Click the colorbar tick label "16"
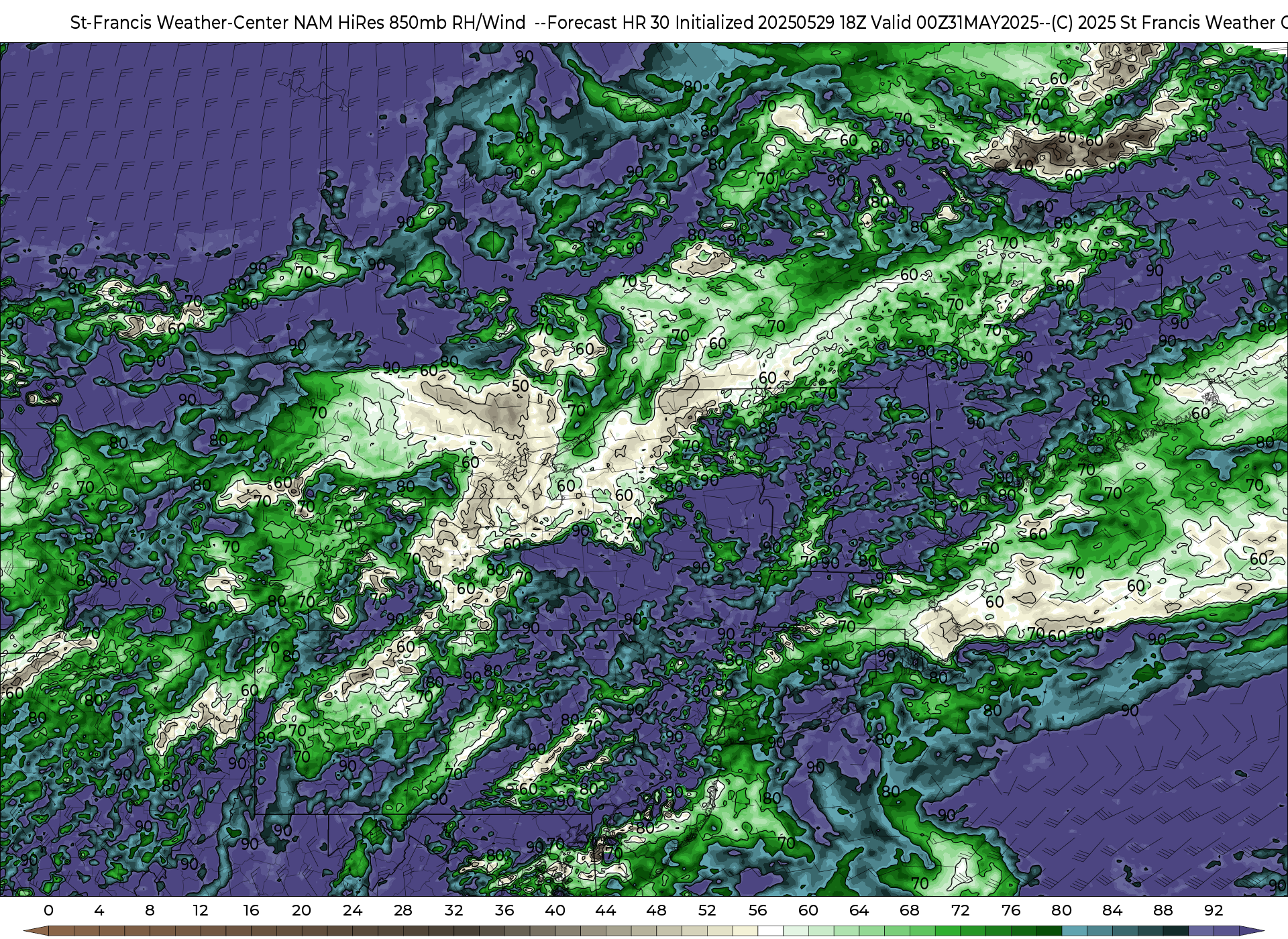The width and height of the screenshot is (1288, 939). pos(251,910)
